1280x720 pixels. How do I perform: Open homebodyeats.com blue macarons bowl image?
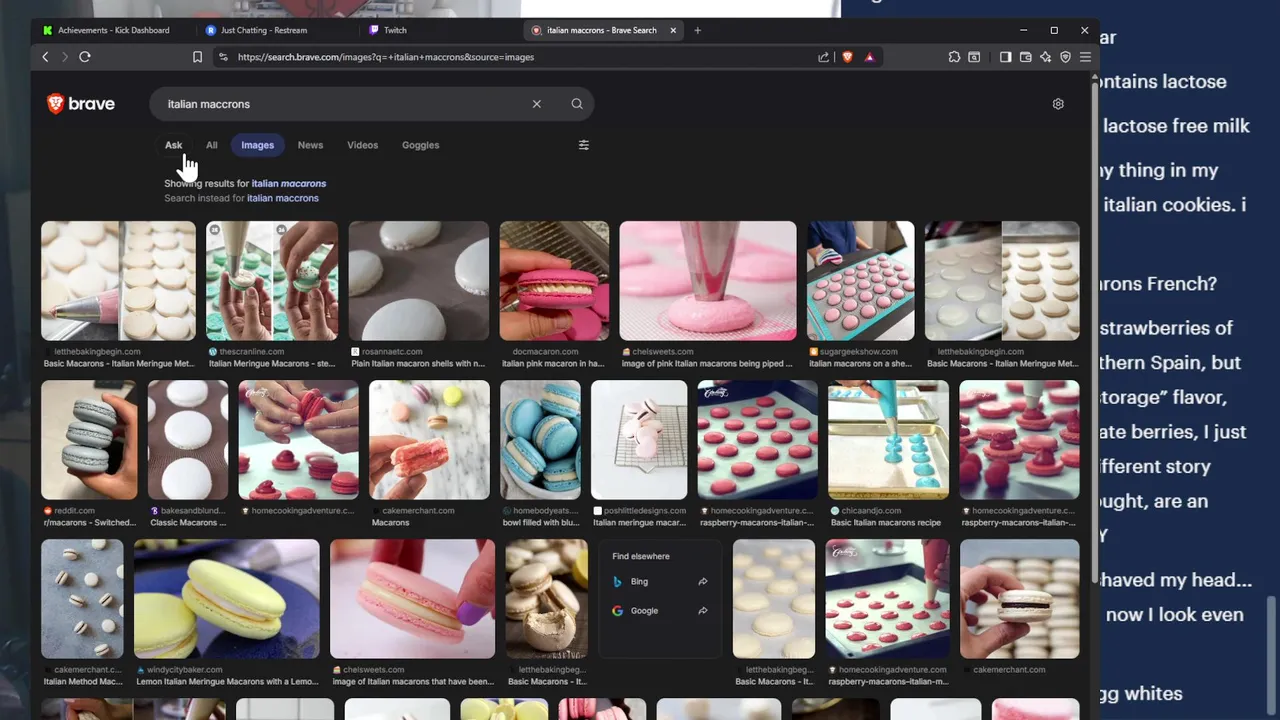pos(540,440)
